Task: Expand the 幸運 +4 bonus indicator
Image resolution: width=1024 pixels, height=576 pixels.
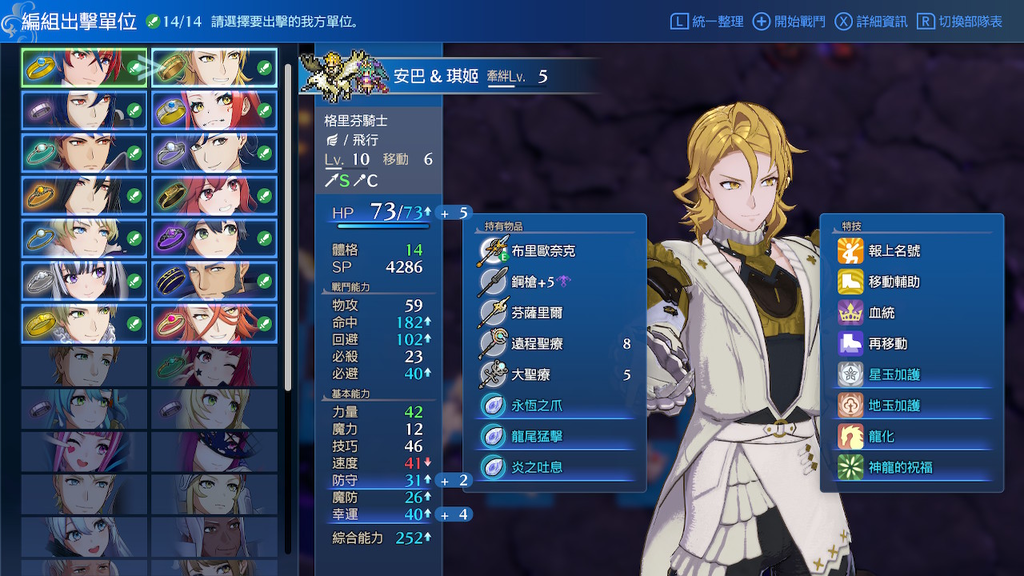Action: click(454, 515)
